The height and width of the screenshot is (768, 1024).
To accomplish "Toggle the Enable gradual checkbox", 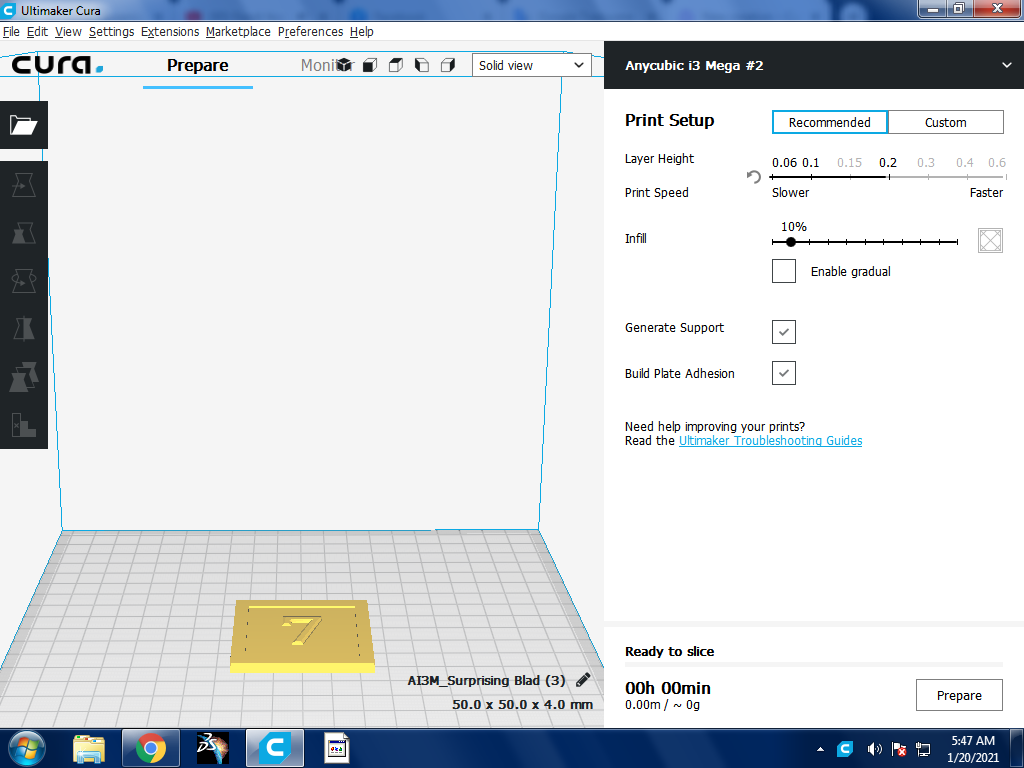I will (x=784, y=271).
